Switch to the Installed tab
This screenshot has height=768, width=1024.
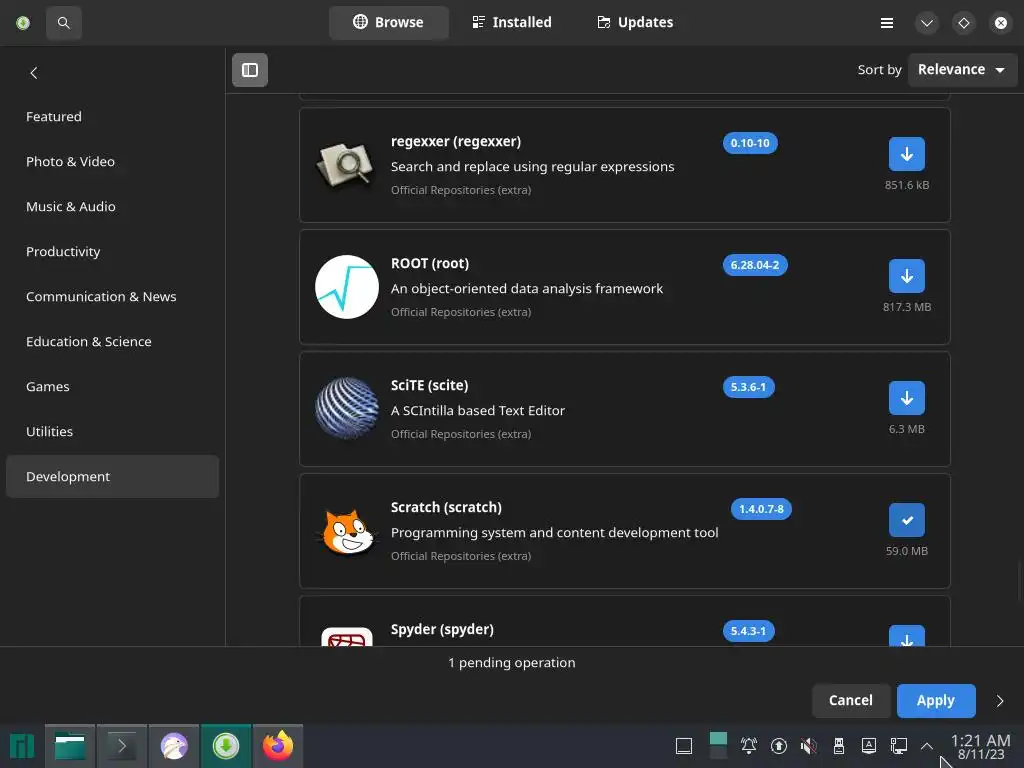512,23
